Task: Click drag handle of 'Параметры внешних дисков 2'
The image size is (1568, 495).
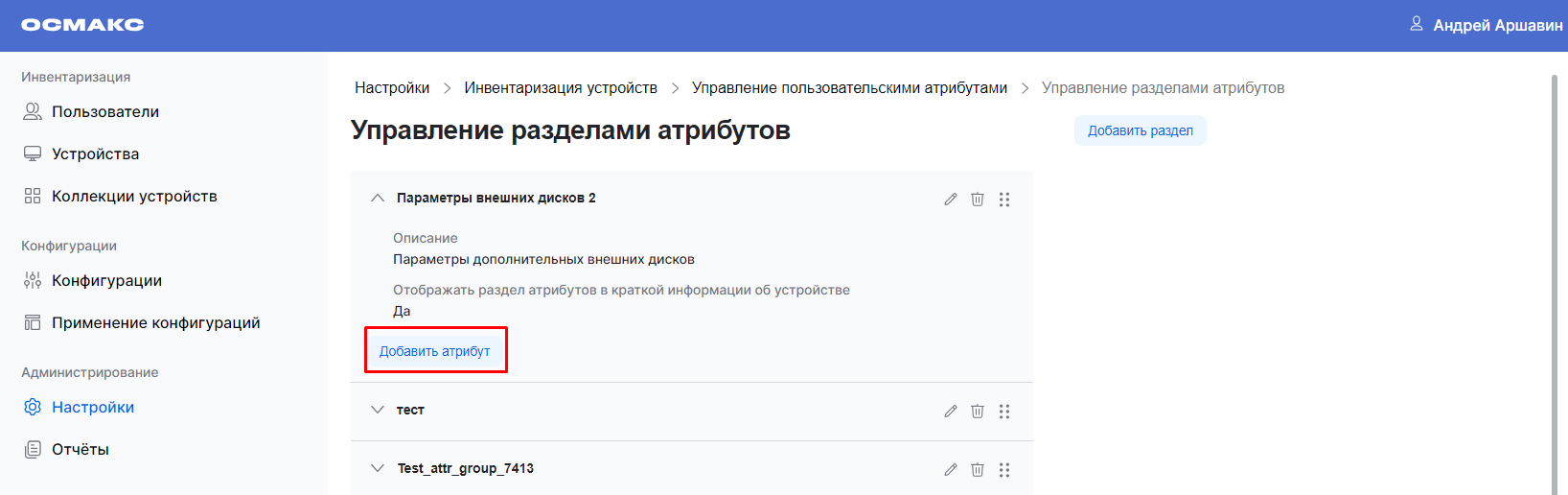Action: click(1003, 200)
